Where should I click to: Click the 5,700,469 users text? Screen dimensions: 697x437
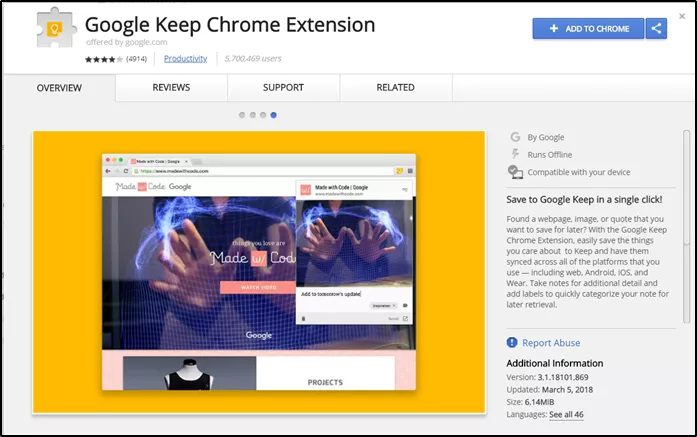click(x=253, y=59)
